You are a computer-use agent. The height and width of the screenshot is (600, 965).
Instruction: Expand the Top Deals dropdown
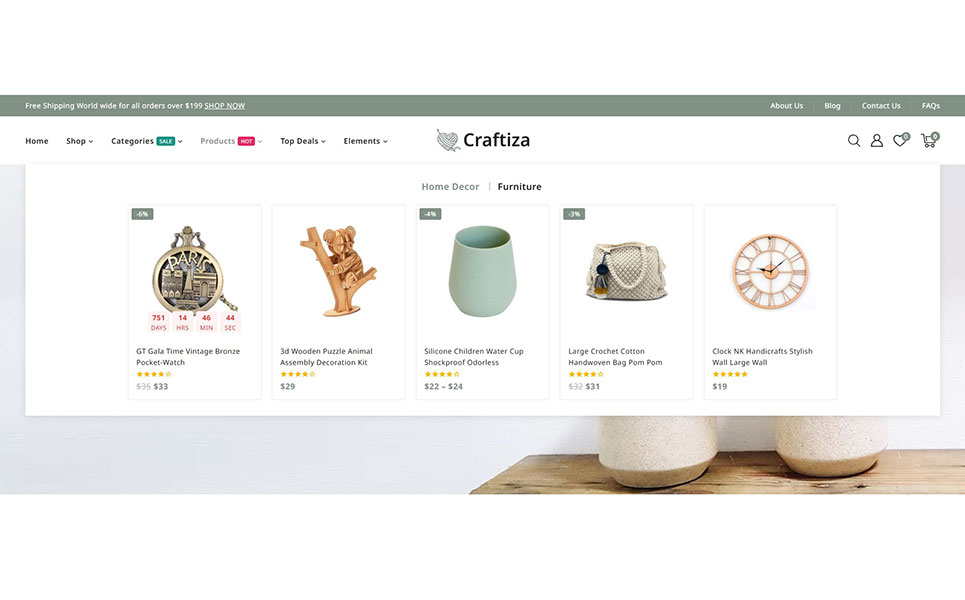click(303, 141)
